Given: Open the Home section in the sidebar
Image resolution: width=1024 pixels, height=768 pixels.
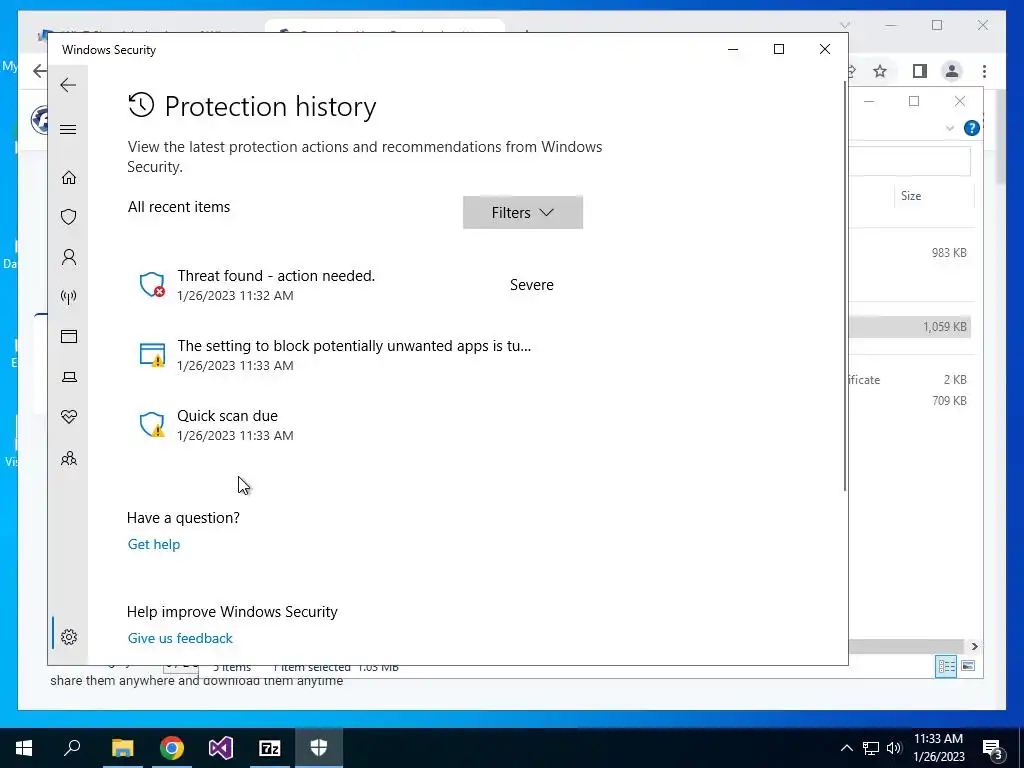Looking at the screenshot, I should pos(69,178).
